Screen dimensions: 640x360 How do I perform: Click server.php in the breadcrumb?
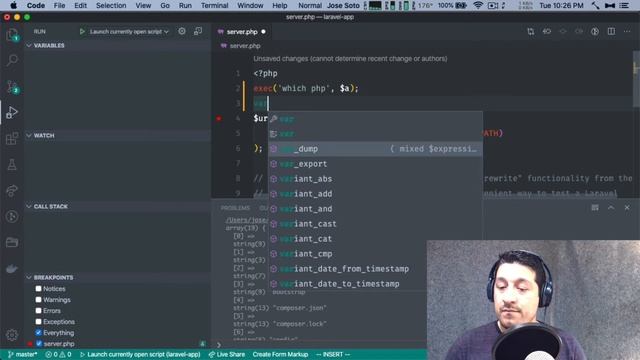[245, 46]
